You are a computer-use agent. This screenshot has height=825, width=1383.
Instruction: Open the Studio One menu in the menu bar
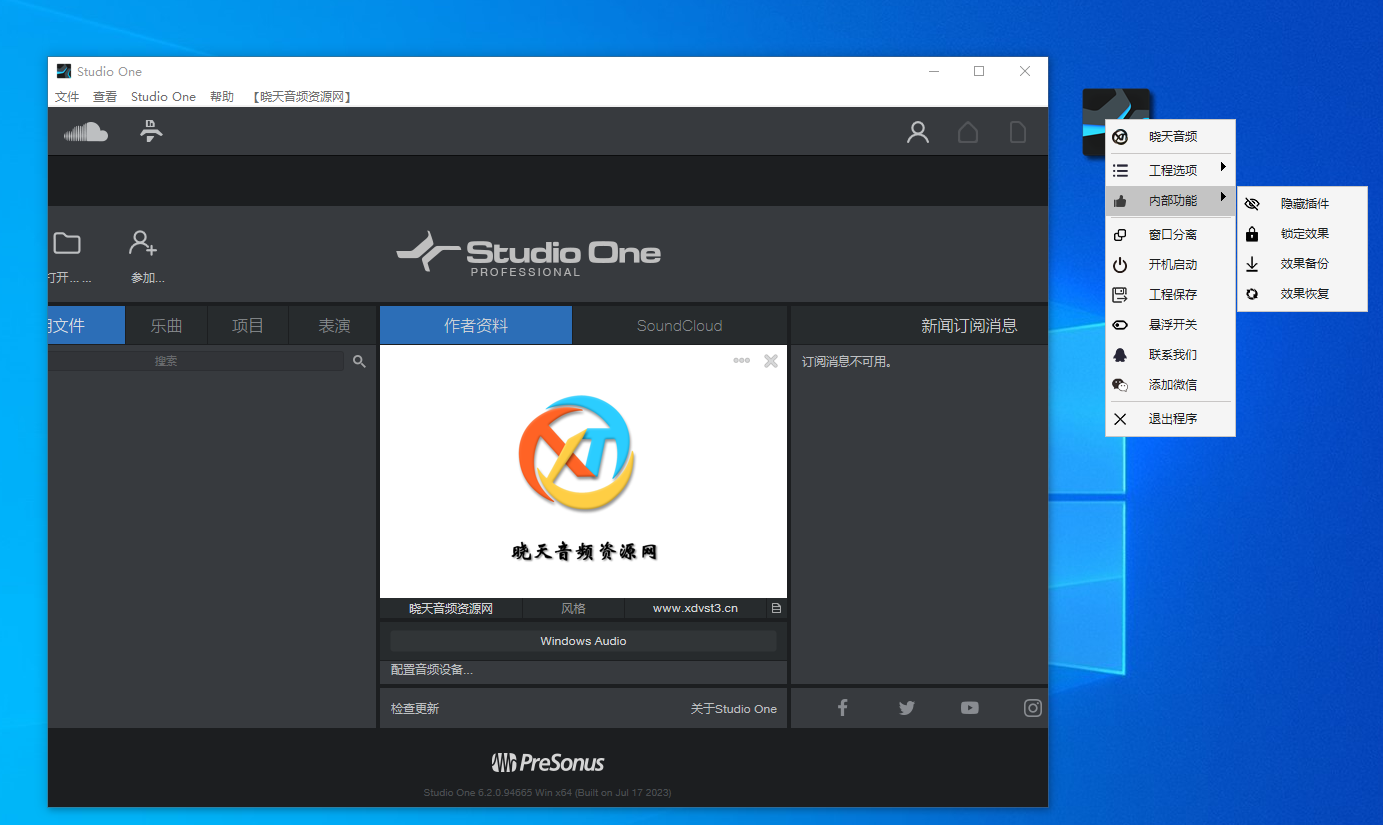tap(163, 97)
